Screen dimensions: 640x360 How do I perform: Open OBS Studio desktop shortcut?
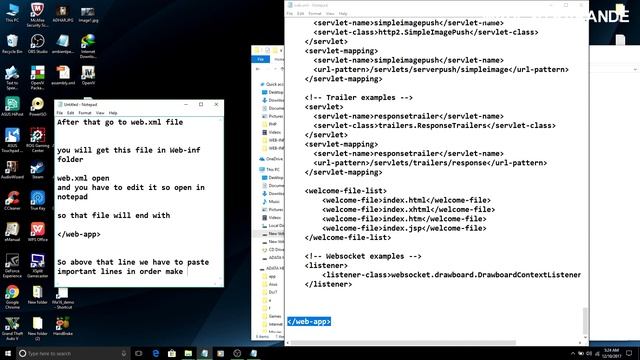37,44
